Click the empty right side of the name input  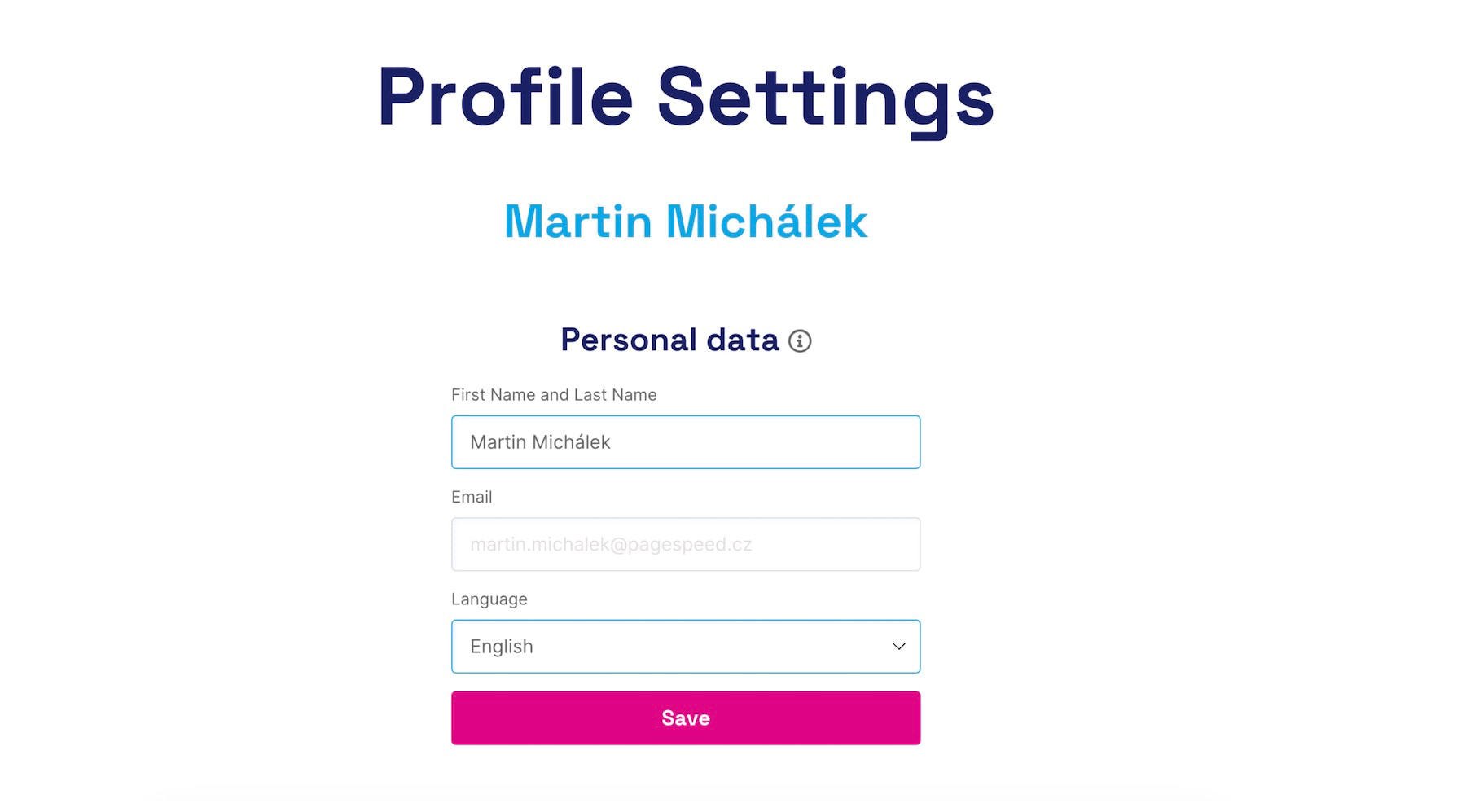pos(814,442)
